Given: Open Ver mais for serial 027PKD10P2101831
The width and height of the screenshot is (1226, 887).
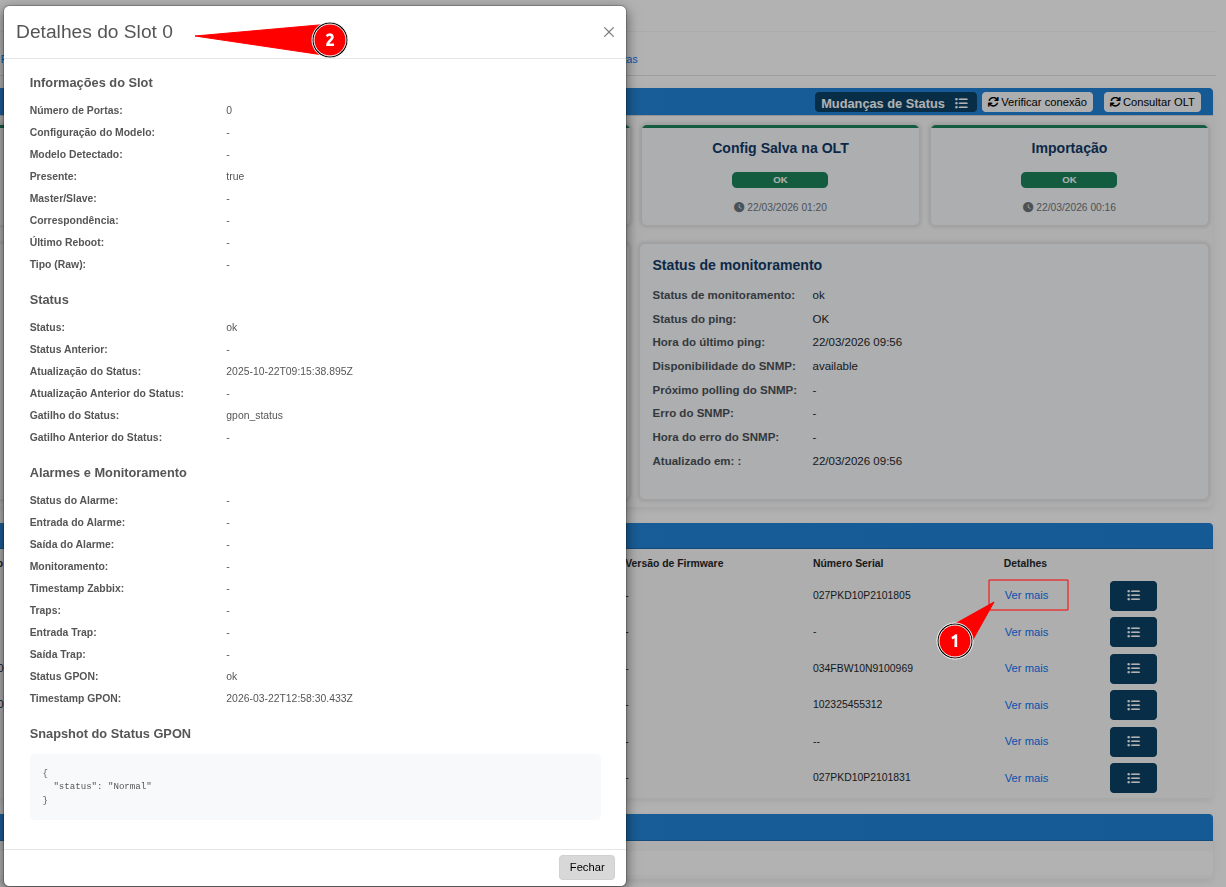Looking at the screenshot, I should click(x=1027, y=778).
